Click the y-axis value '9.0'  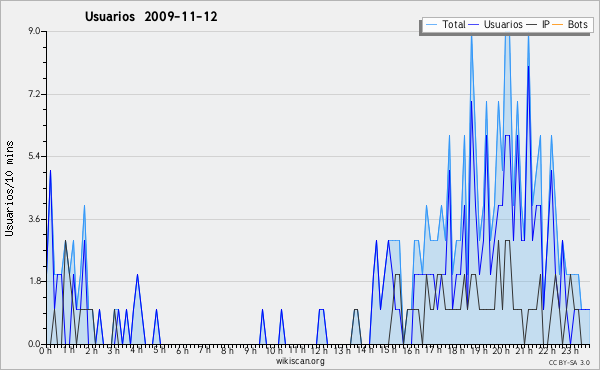tap(34, 31)
